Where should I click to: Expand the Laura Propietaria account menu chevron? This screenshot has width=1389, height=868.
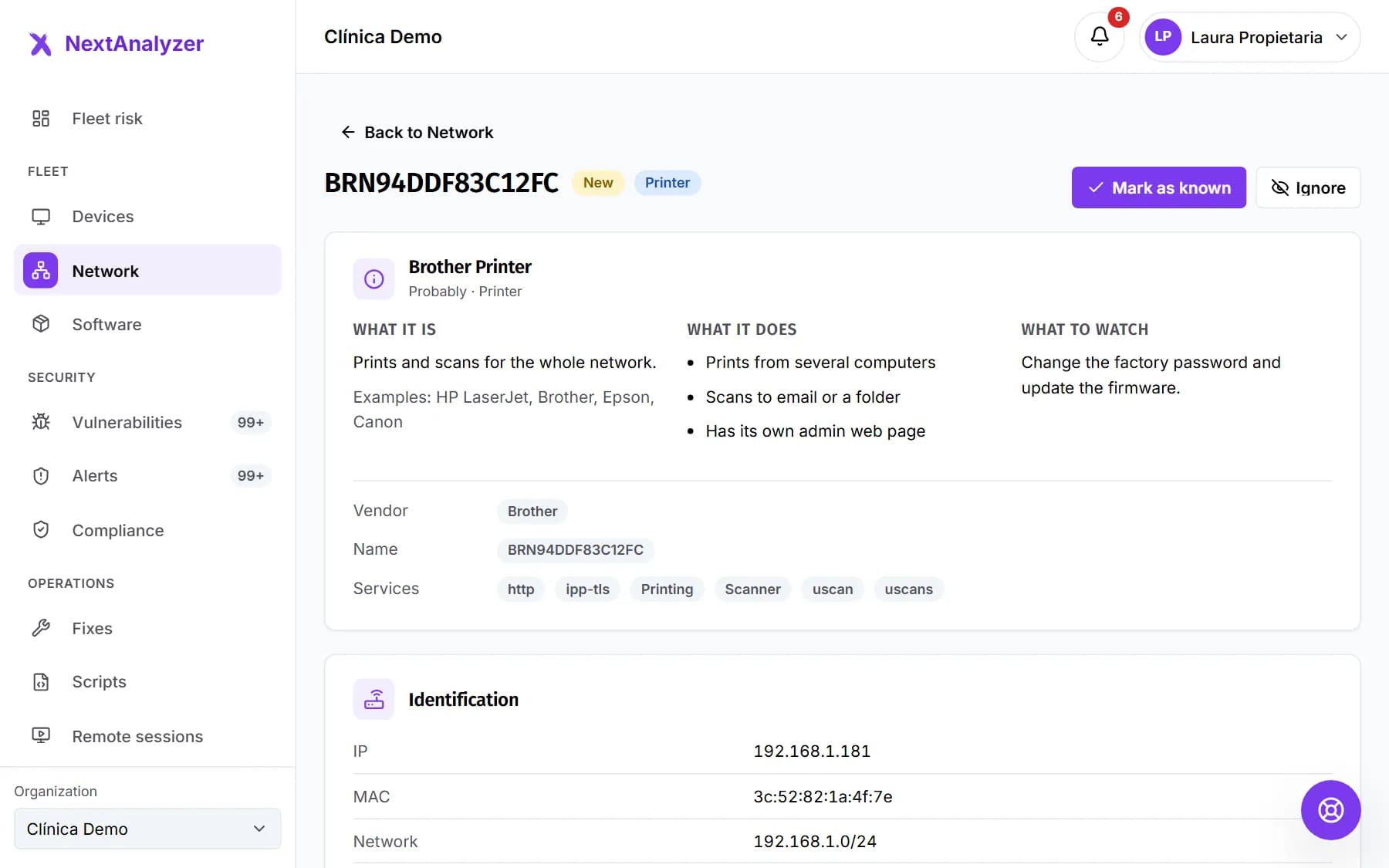pyautogui.click(x=1342, y=37)
